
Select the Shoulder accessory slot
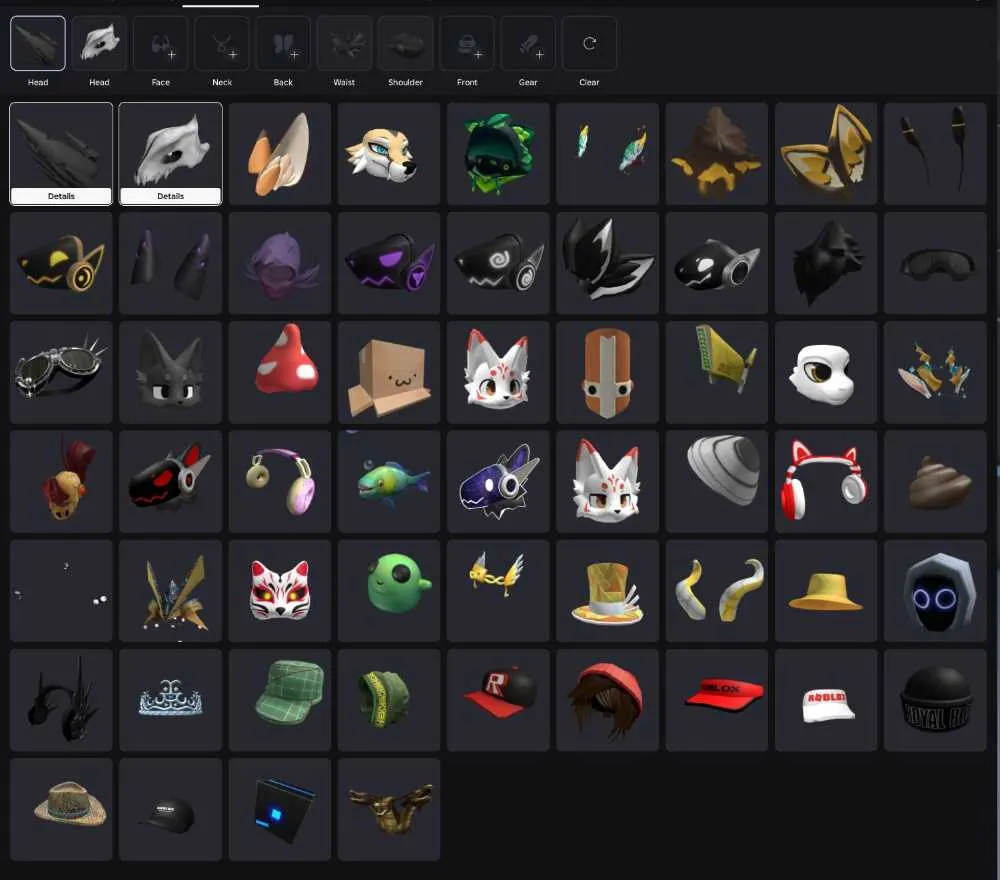(x=406, y=43)
